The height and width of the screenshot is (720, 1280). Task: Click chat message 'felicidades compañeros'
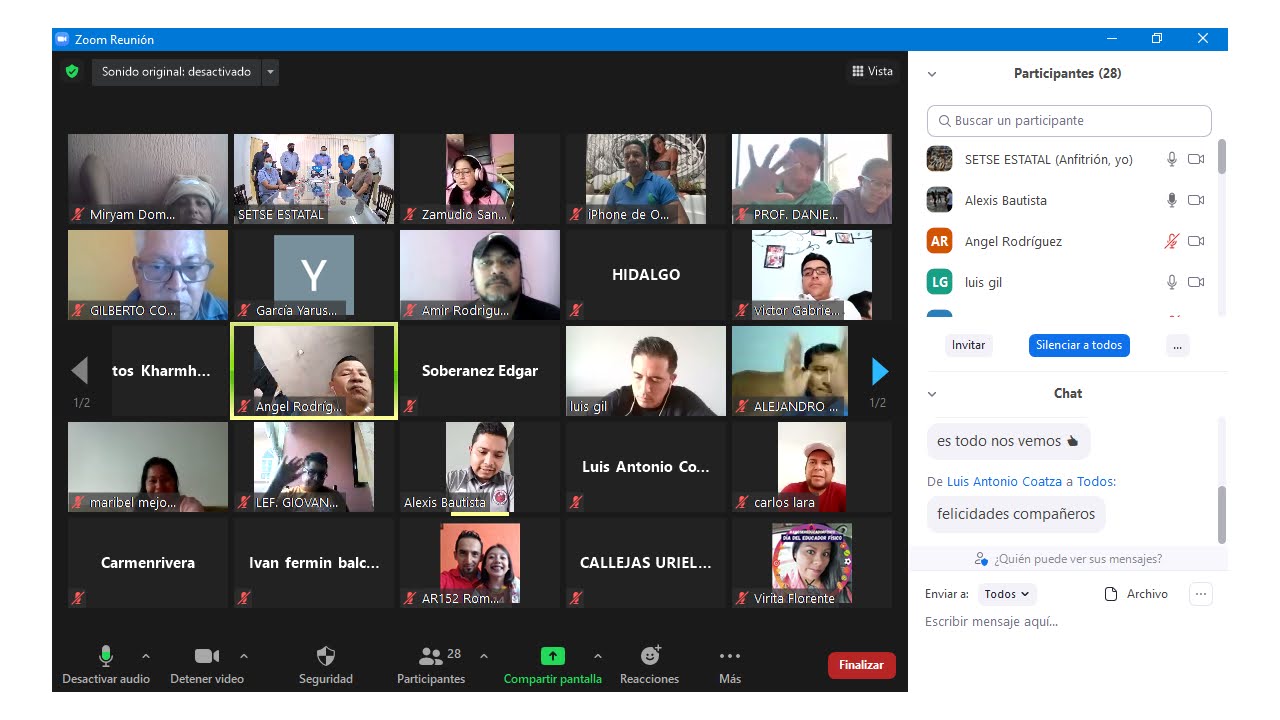pyautogui.click(x=1016, y=514)
